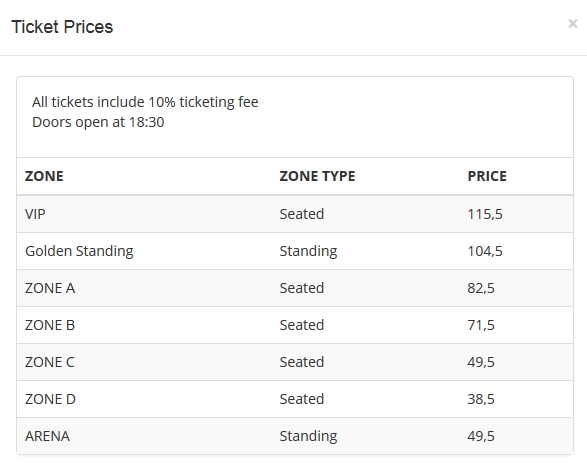Click the ticketing fee notice text
587x467 pixels.
point(145,102)
